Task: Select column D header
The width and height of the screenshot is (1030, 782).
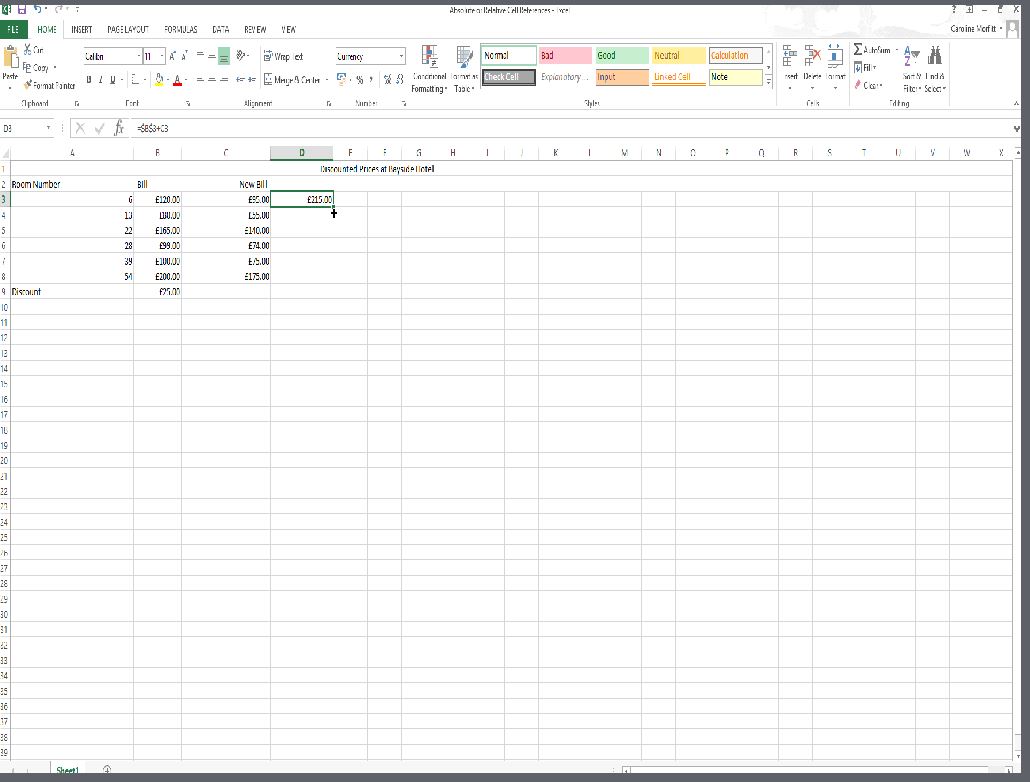Action: [302, 152]
